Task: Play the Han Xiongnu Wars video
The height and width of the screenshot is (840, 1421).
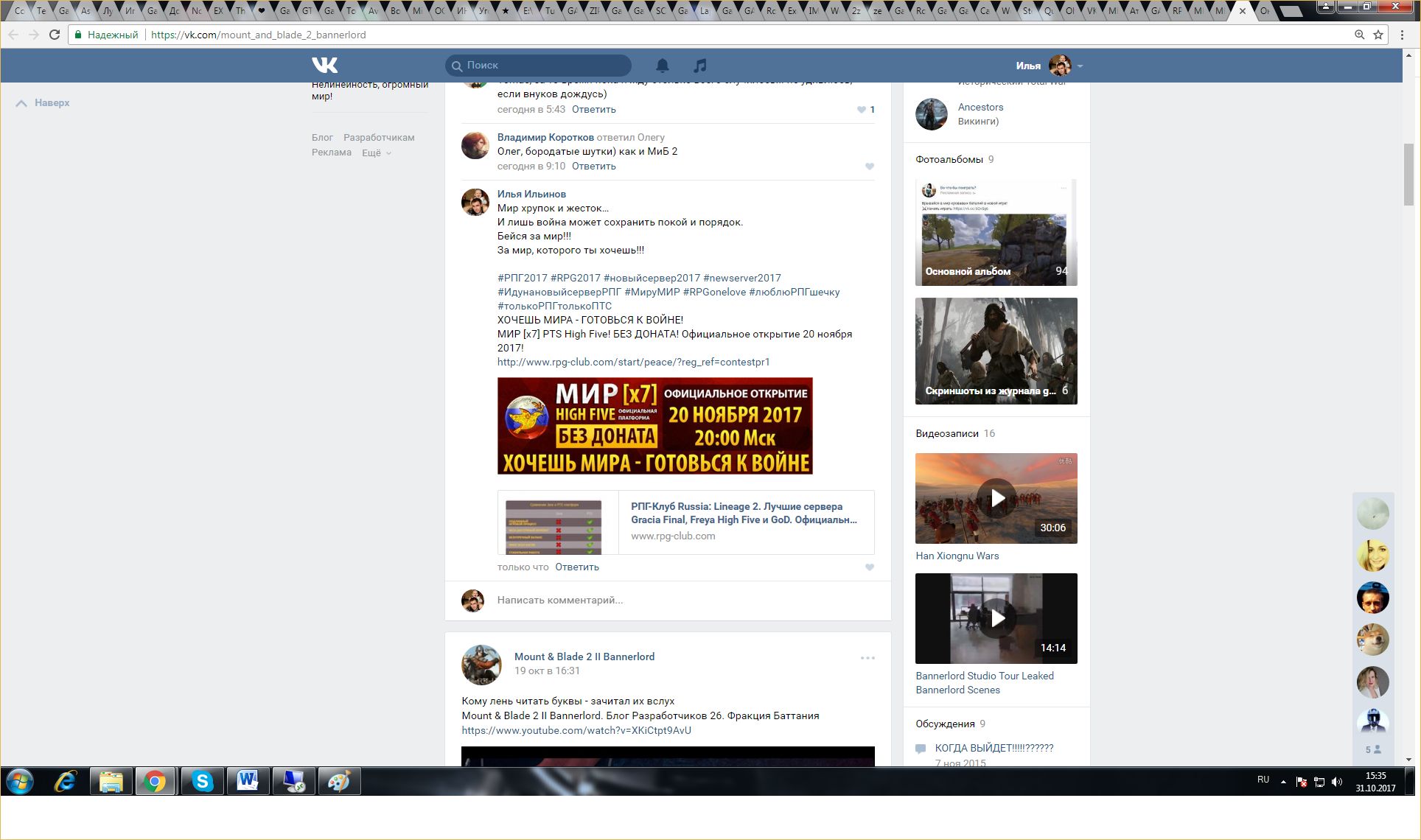Action: coord(996,499)
